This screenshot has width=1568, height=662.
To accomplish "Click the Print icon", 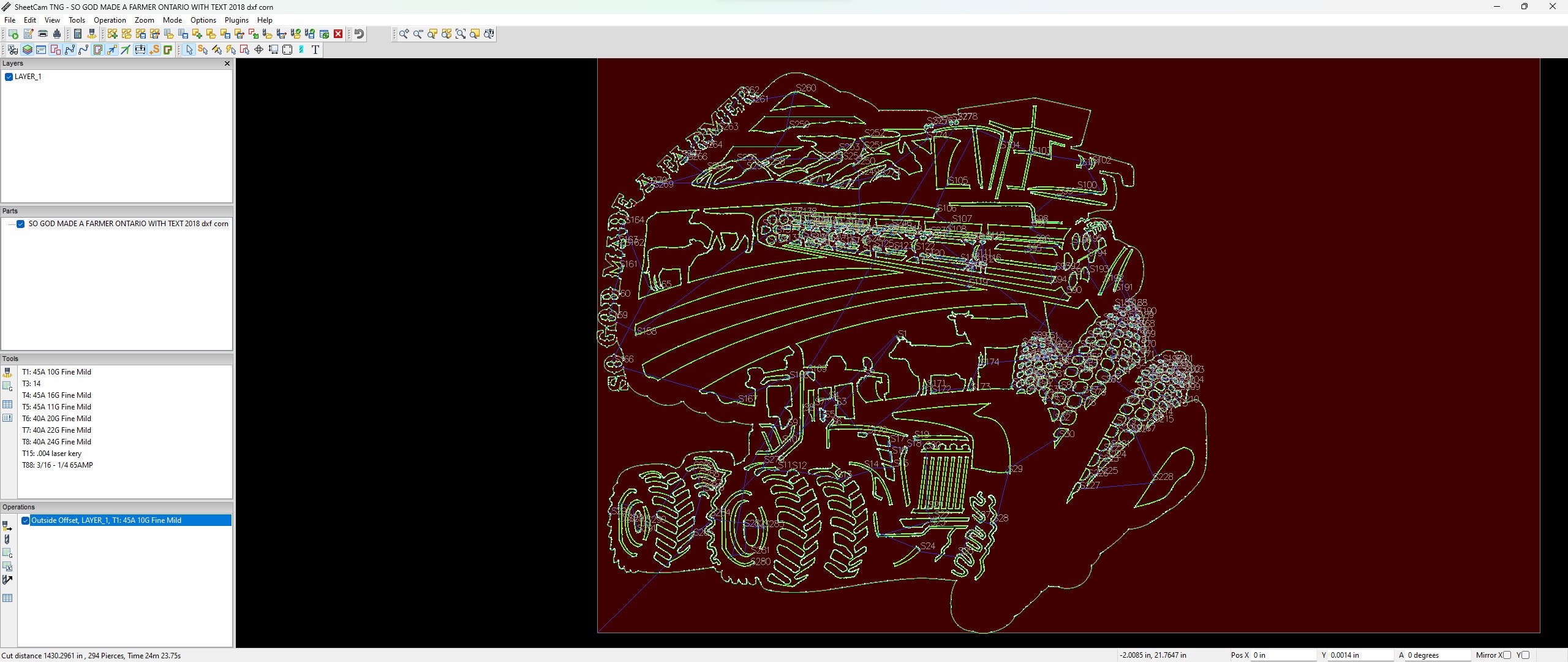I will (43, 34).
